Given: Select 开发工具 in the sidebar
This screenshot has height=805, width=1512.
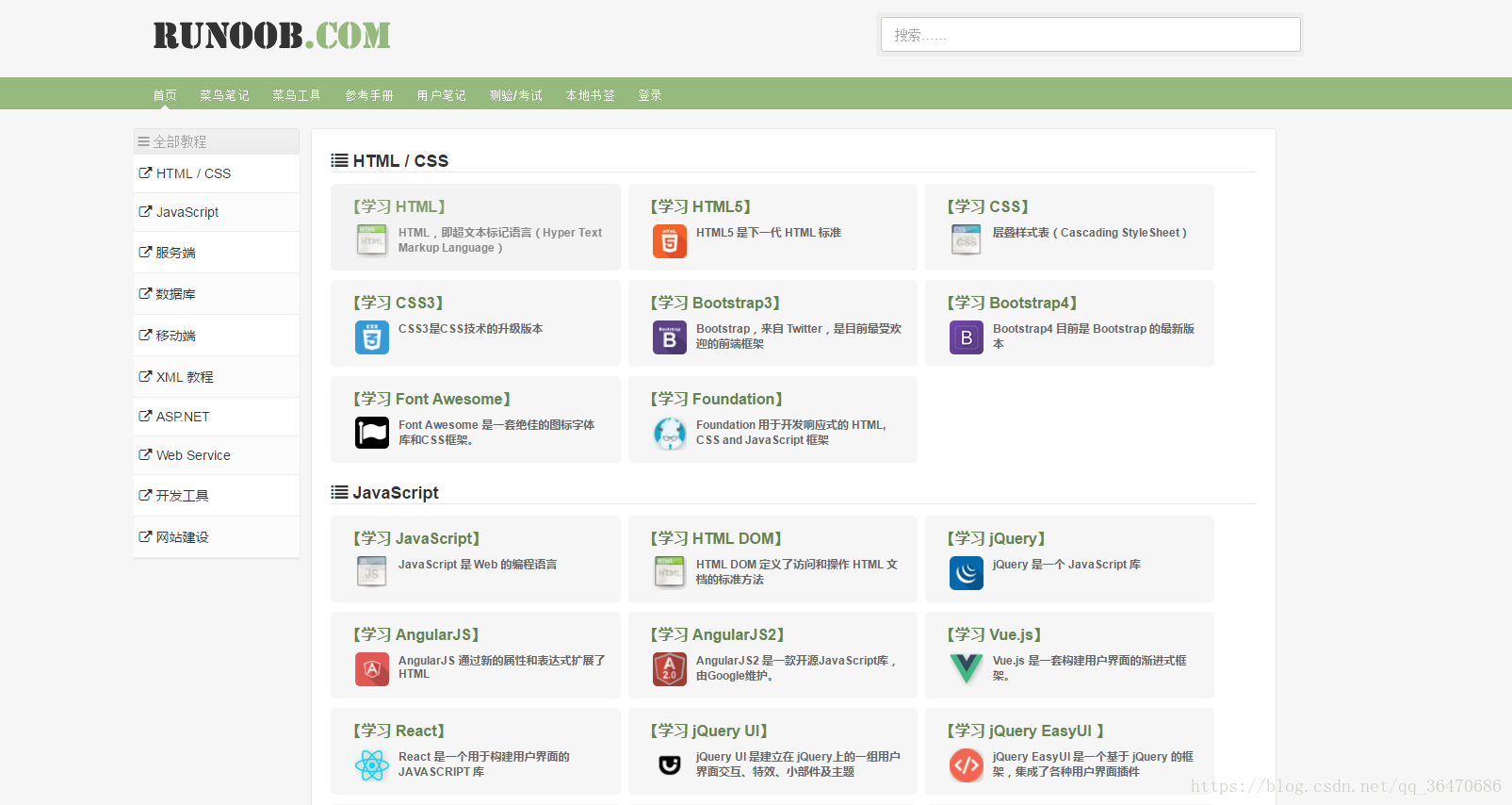Looking at the screenshot, I should coord(217,496).
